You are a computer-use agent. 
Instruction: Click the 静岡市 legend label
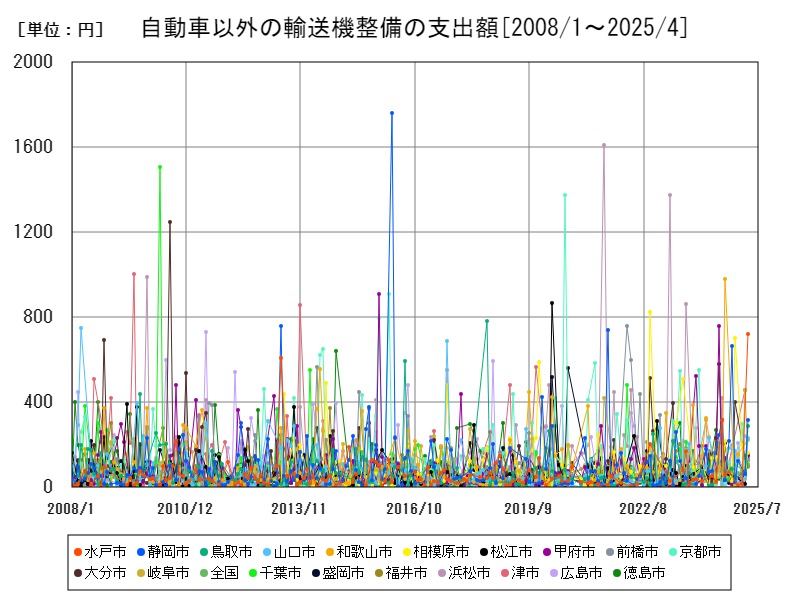click(x=168, y=552)
